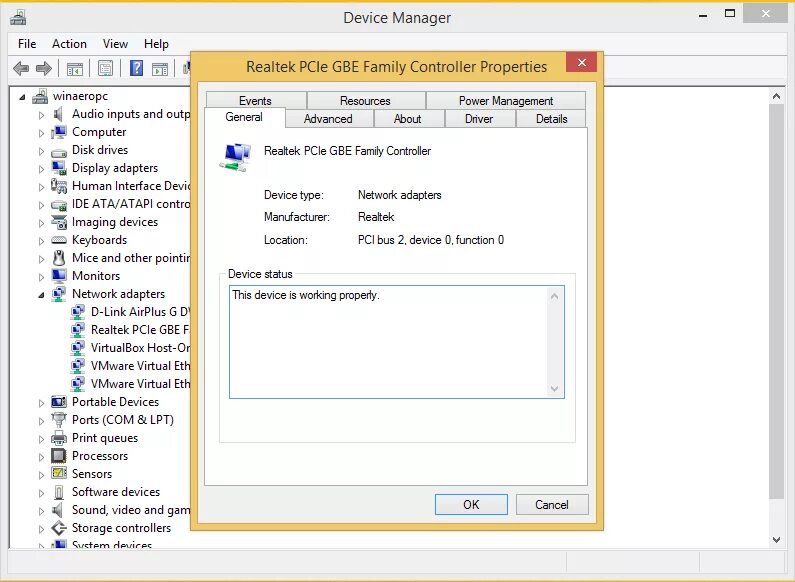Switch to the About tab

click(x=408, y=119)
